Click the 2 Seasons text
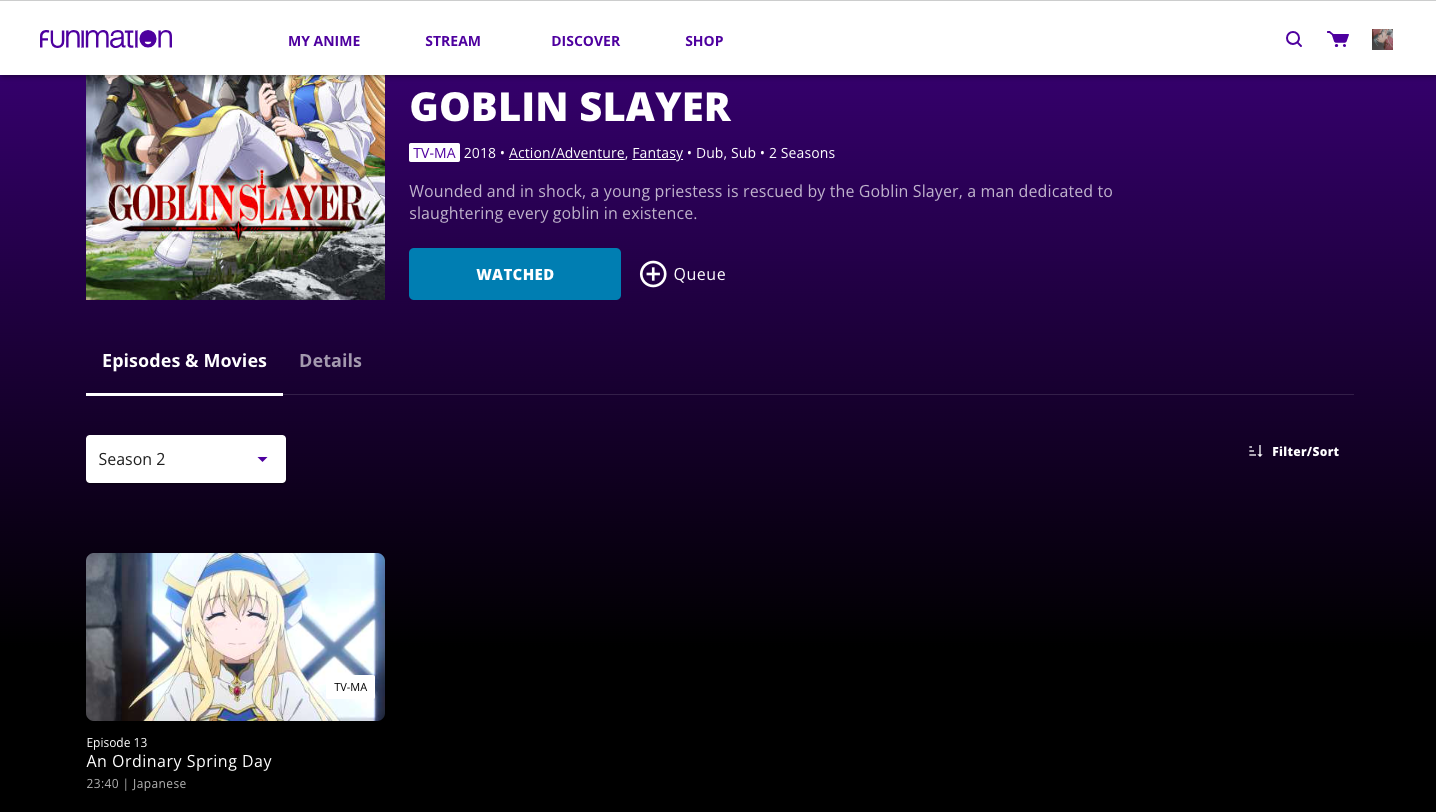Image resolution: width=1436 pixels, height=812 pixels. coord(802,153)
